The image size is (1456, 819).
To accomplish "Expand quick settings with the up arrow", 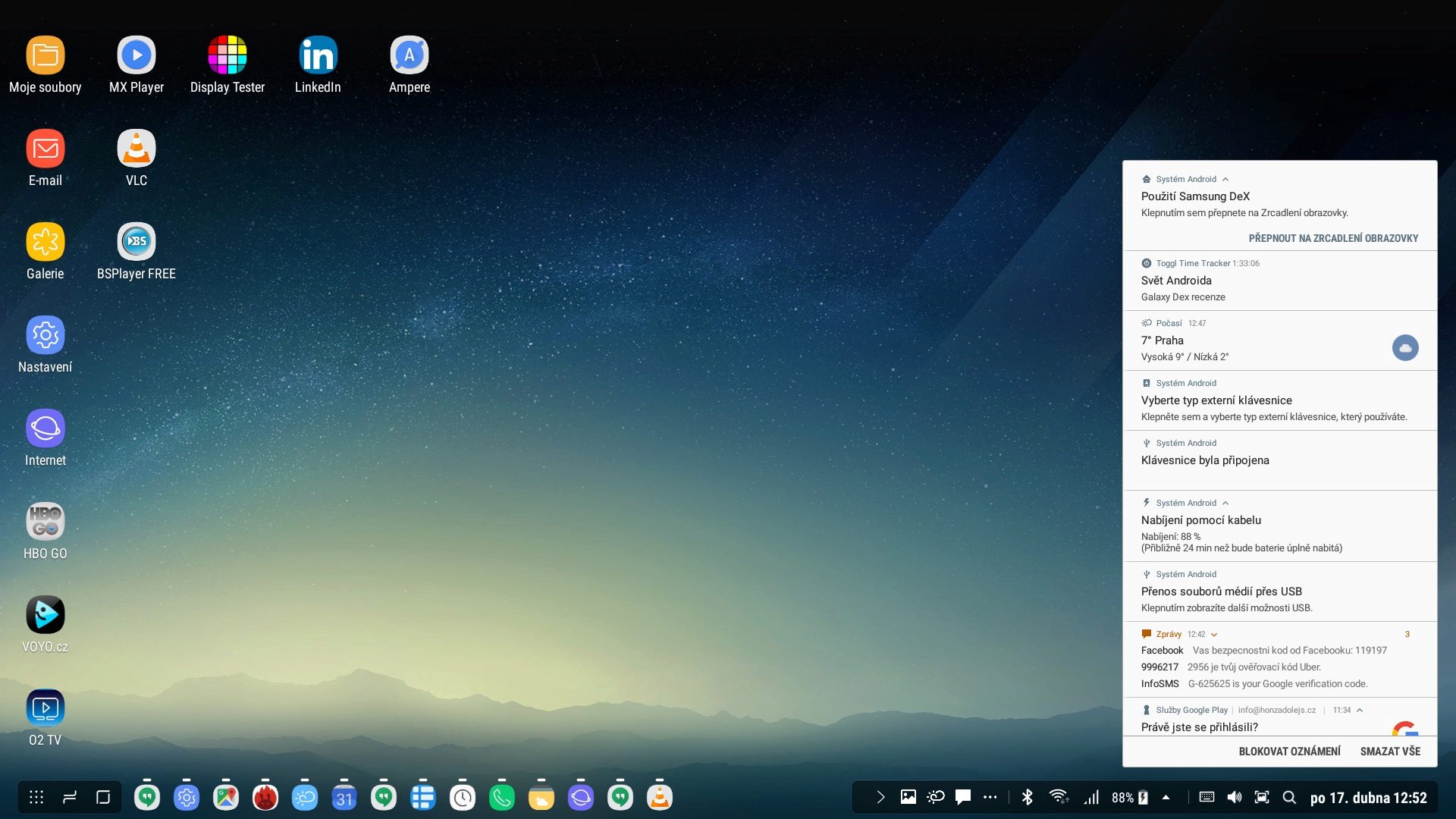I will click(1166, 797).
